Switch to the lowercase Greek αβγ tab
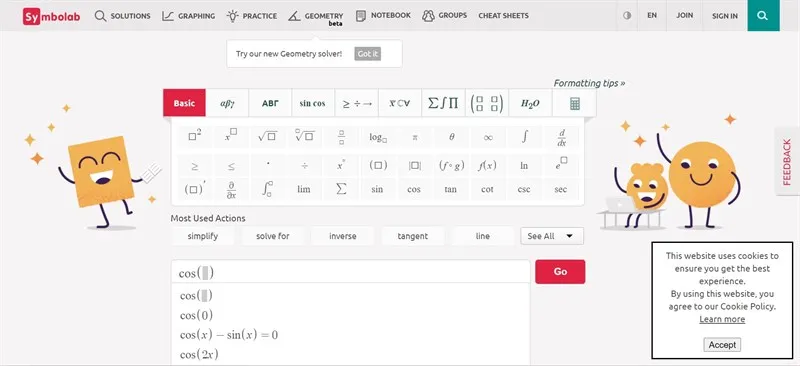The image size is (800, 366). click(x=227, y=103)
